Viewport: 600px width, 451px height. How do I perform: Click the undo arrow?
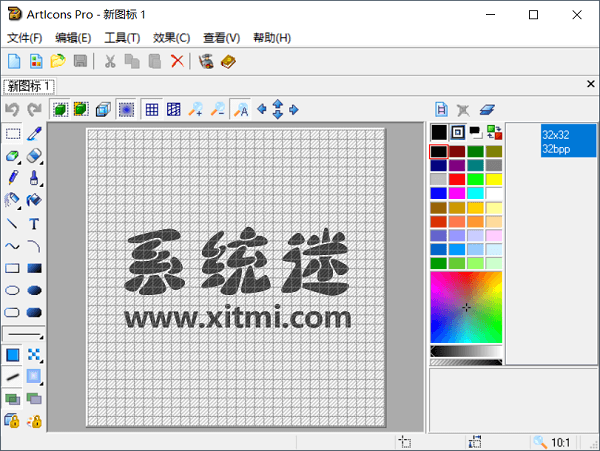(12, 110)
